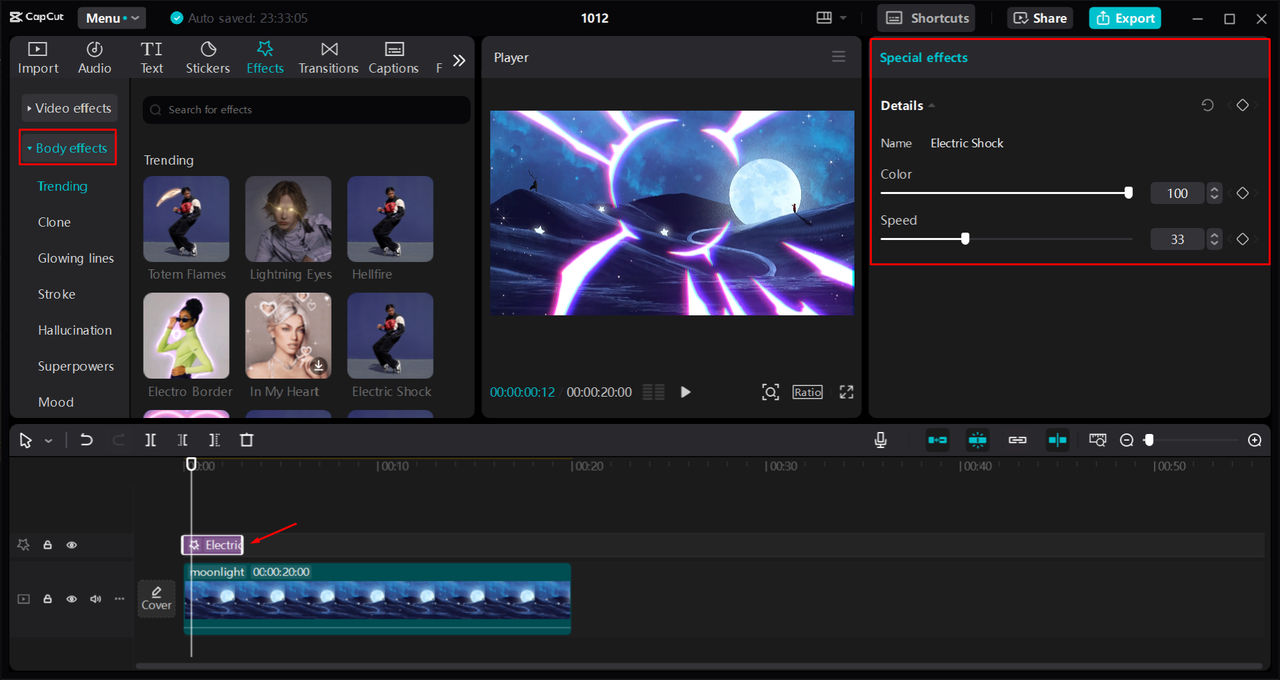
Task: Open the Superpowers subcategory
Action: click(x=76, y=366)
